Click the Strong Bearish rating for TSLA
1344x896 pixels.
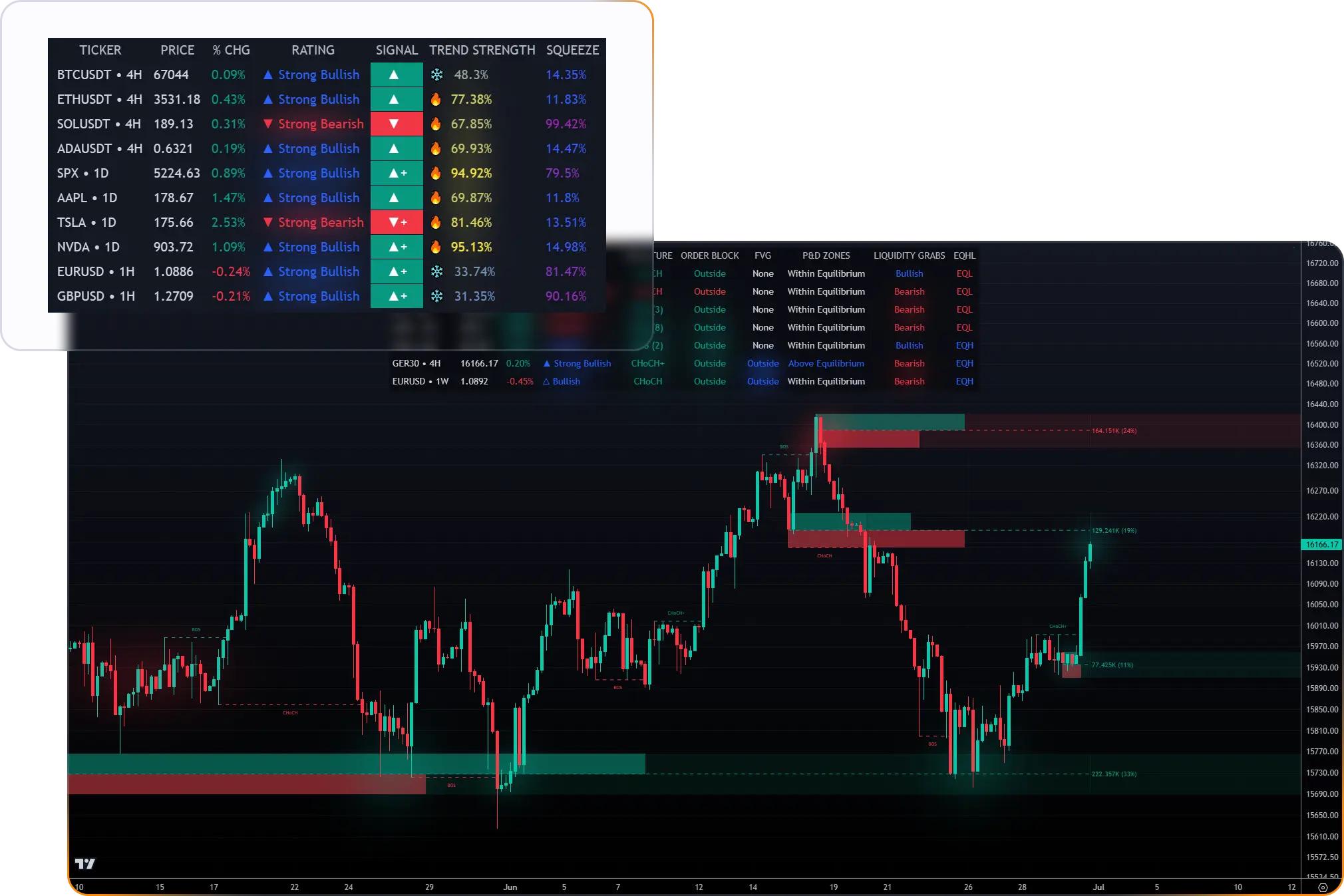click(x=320, y=222)
